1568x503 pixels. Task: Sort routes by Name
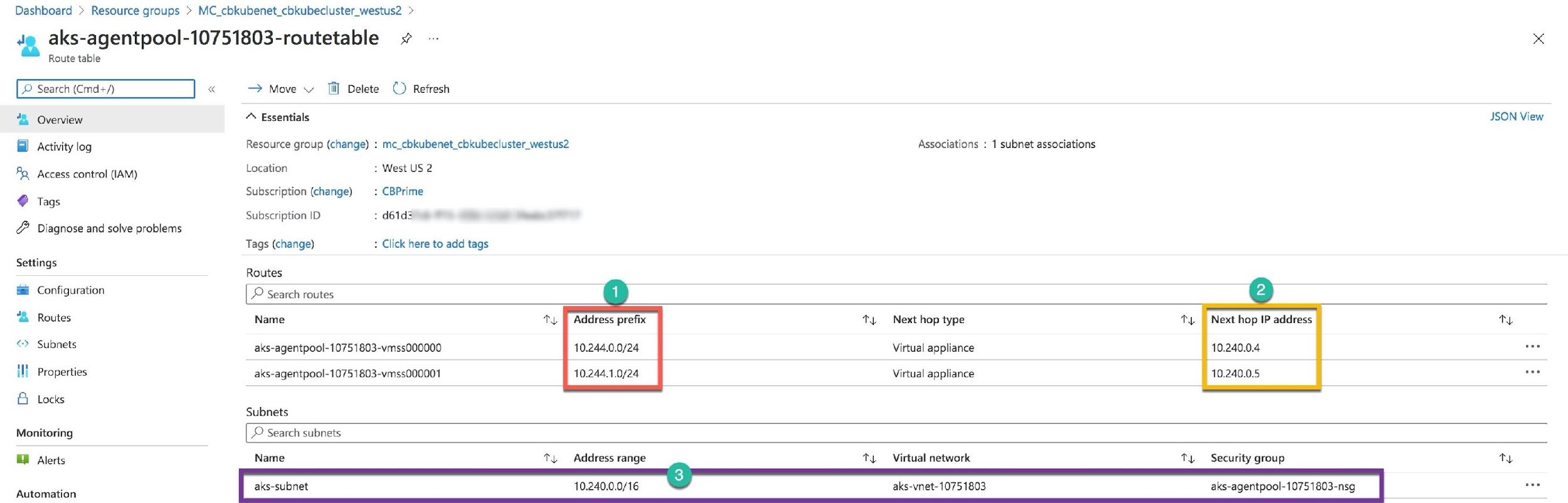tap(550, 320)
